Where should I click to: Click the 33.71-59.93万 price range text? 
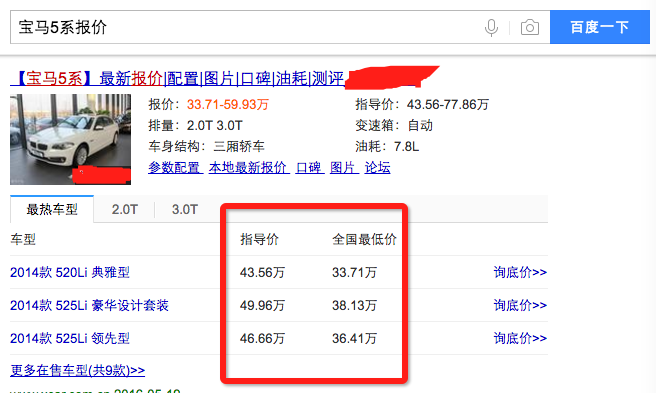click(228, 104)
